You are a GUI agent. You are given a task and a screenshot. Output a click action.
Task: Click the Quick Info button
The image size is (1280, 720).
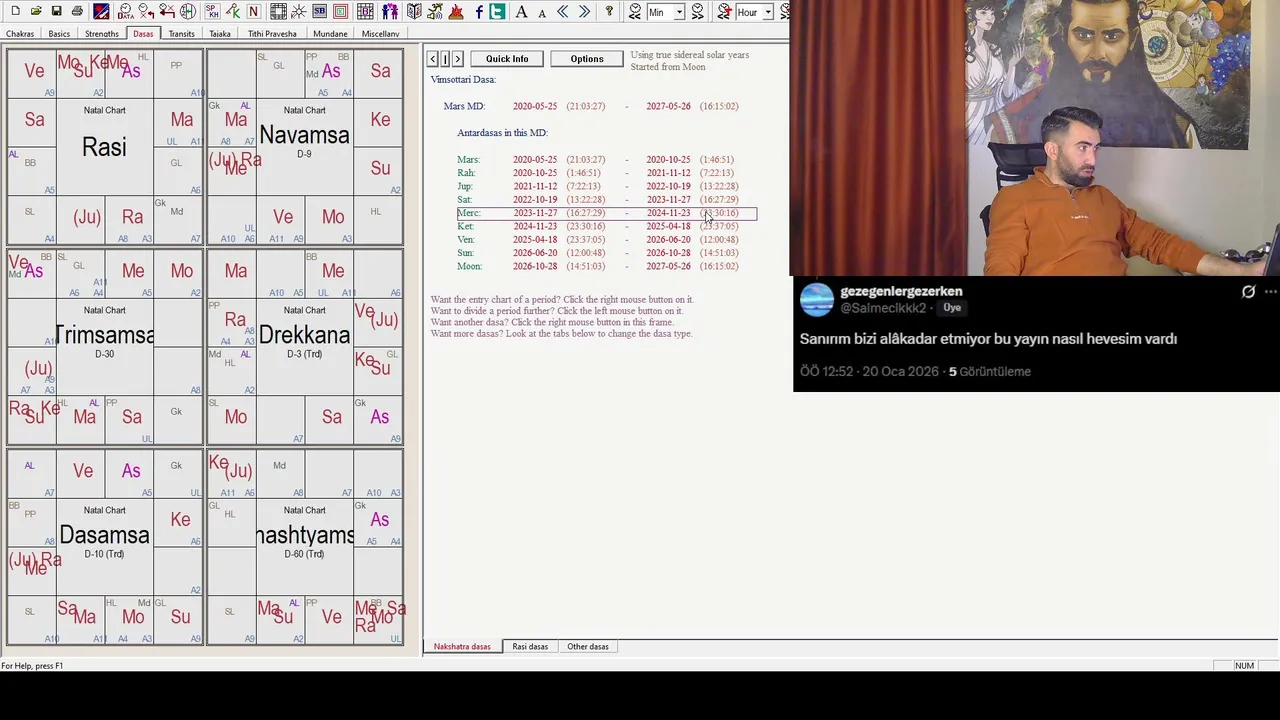click(x=507, y=59)
